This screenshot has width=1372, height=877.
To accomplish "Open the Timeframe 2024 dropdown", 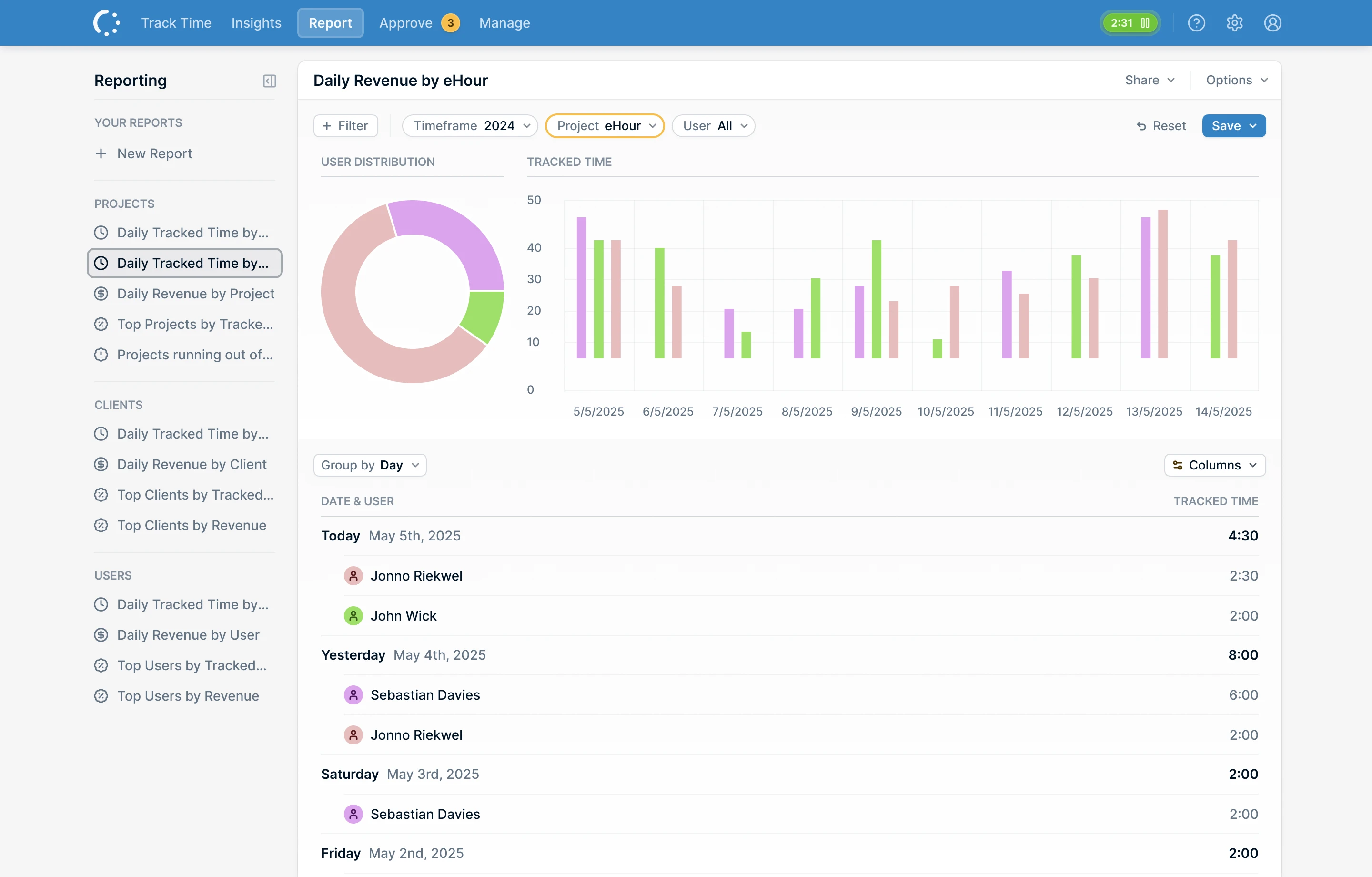I will coord(470,126).
